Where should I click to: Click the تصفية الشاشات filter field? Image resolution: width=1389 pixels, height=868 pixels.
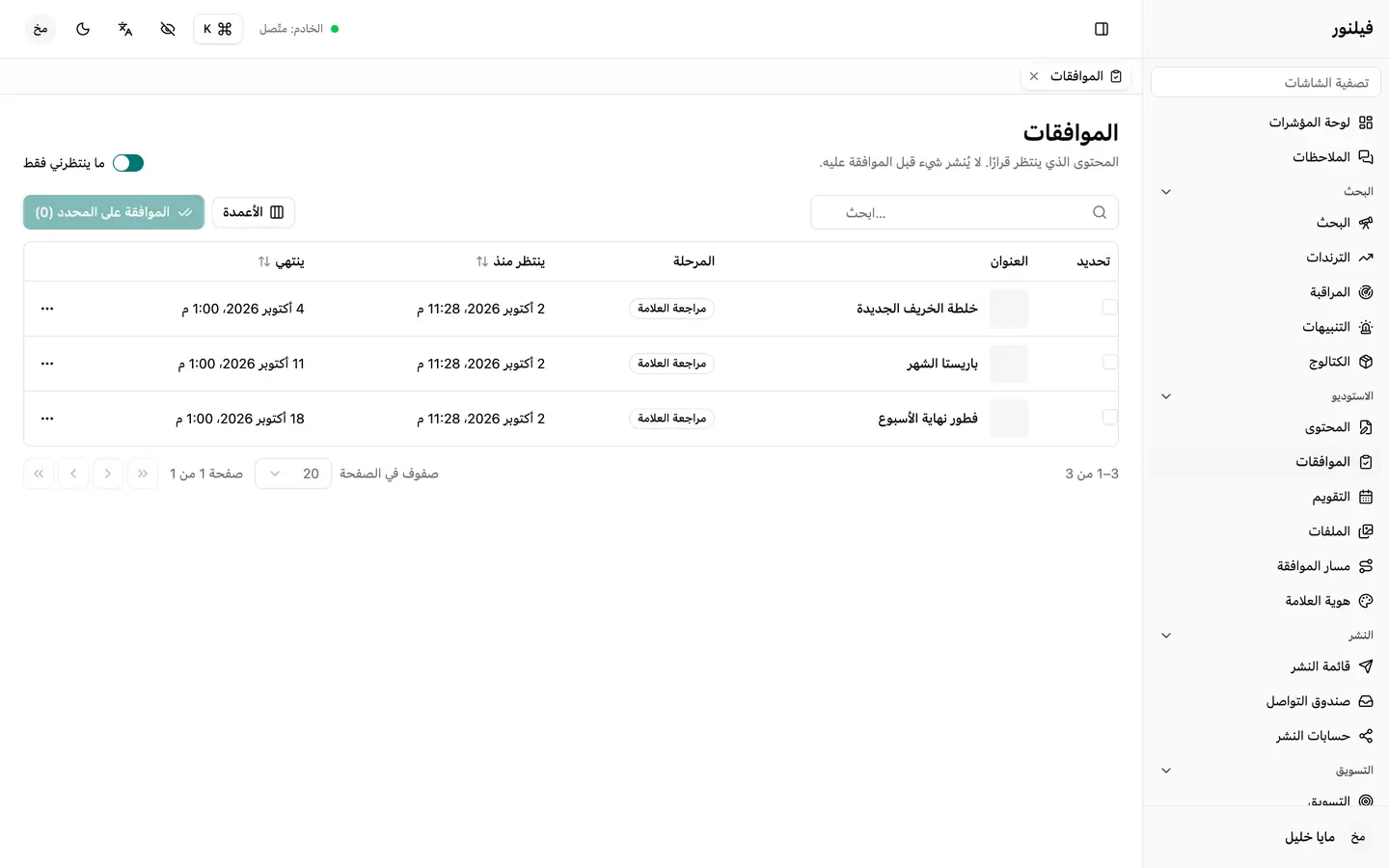[1266, 83]
